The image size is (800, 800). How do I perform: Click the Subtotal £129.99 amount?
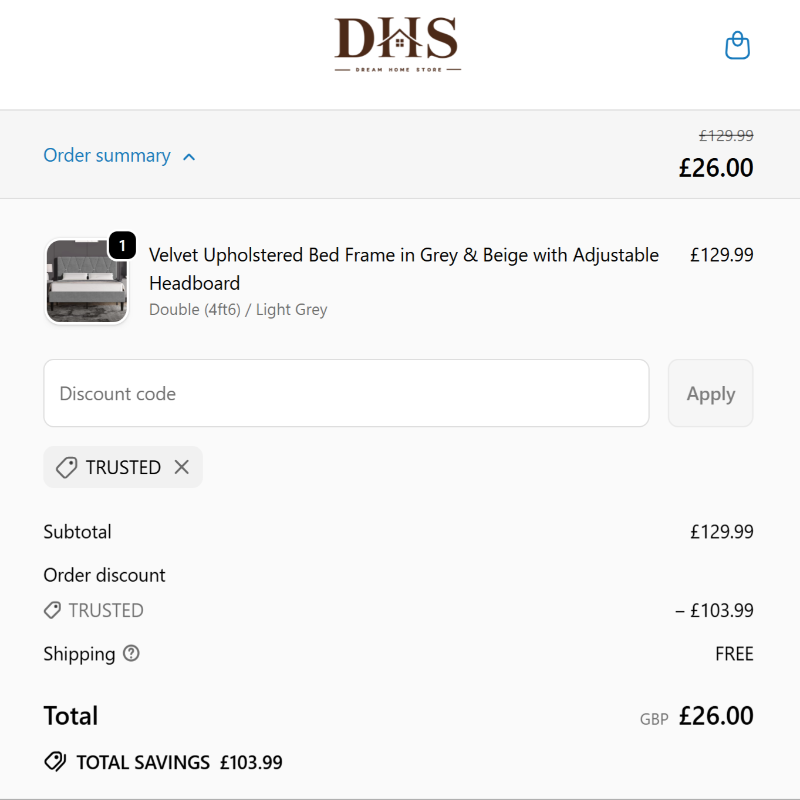click(x=721, y=532)
